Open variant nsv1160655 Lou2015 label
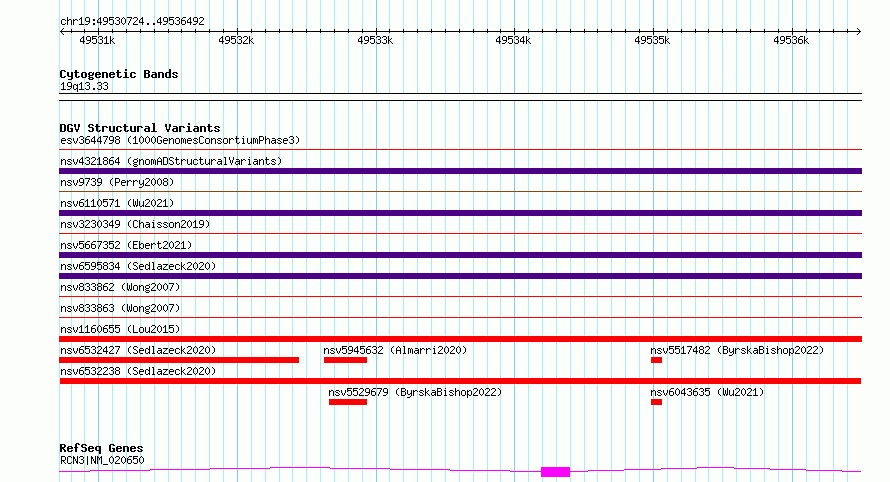 (x=120, y=329)
